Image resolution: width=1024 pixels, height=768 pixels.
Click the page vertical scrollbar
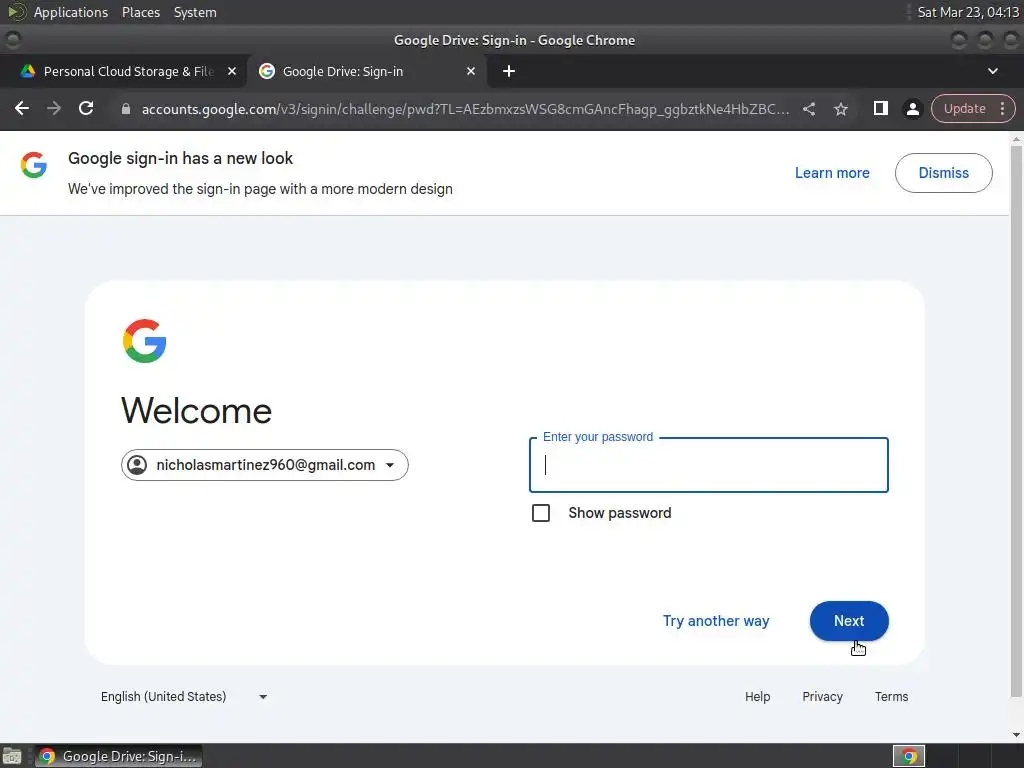point(1016,421)
